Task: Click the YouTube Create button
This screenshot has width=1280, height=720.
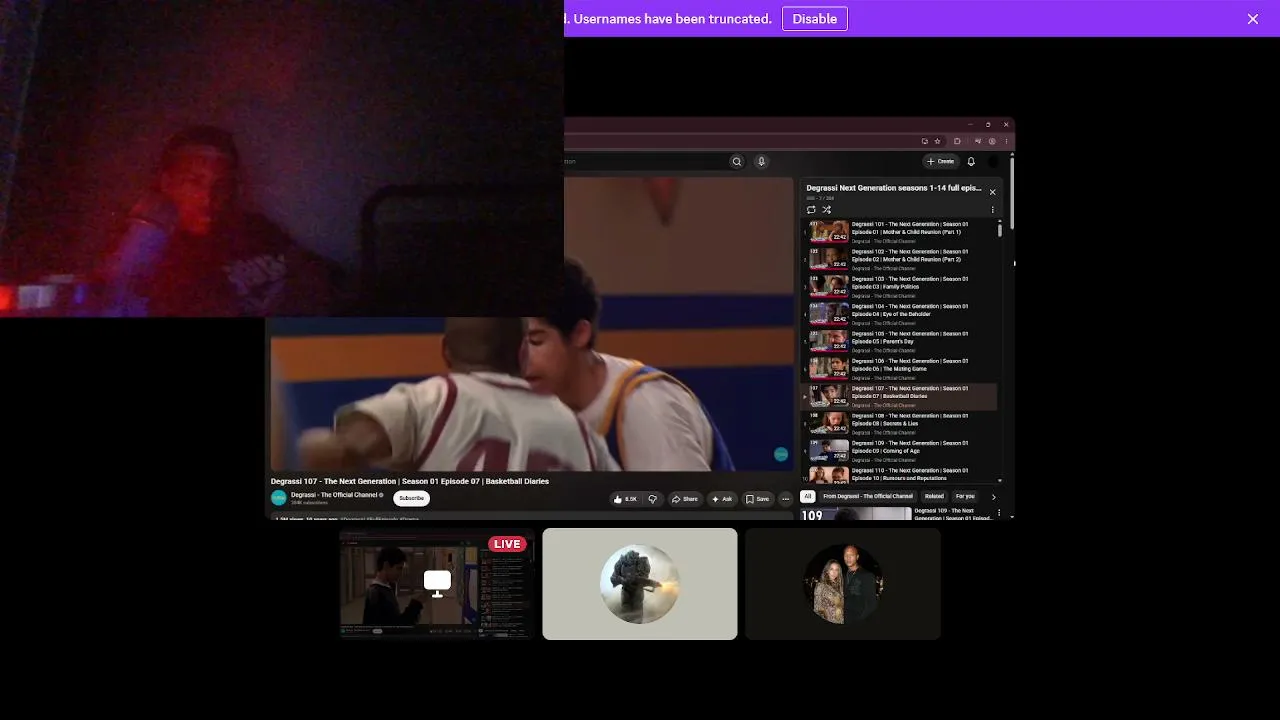Action: click(x=940, y=161)
